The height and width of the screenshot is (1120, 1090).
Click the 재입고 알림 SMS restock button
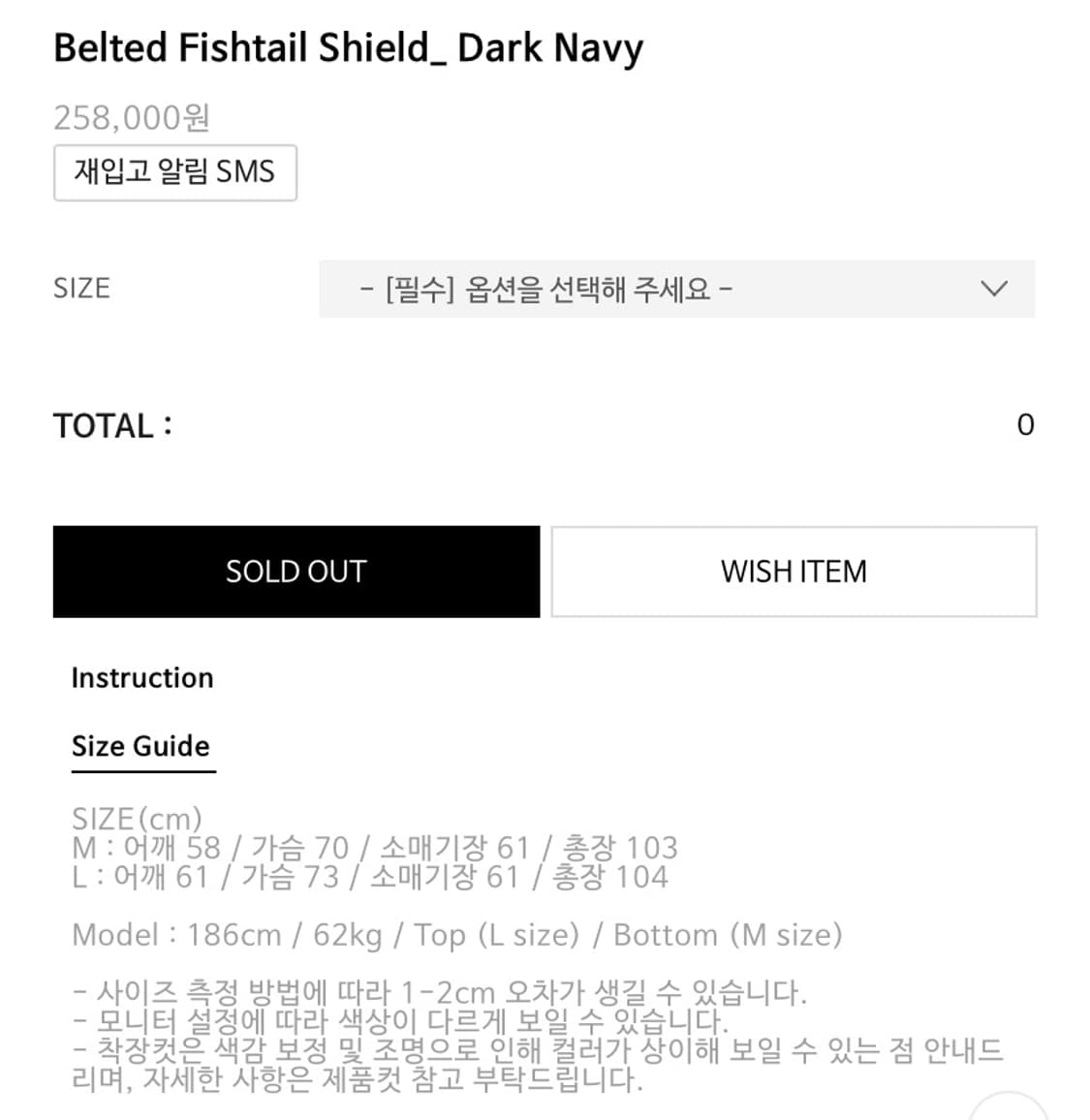[x=174, y=172]
